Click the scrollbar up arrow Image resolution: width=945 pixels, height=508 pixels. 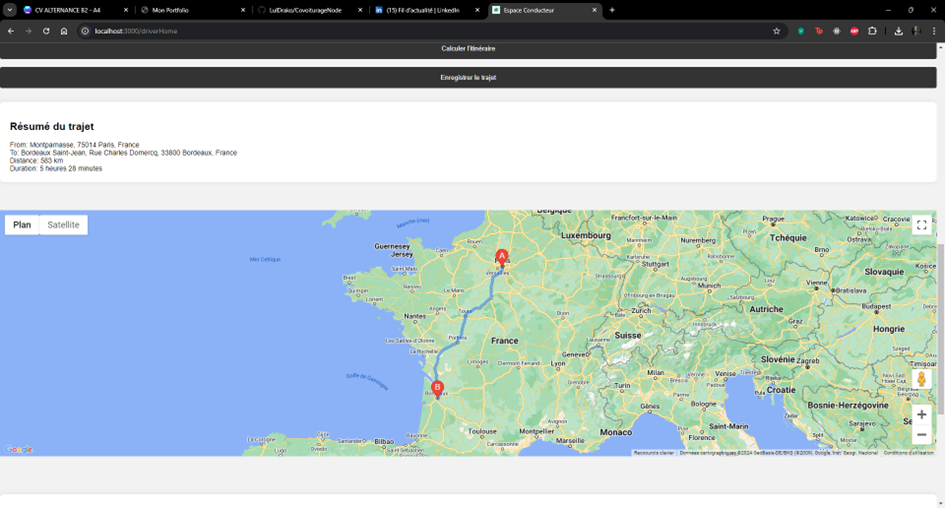click(x=940, y=47)
